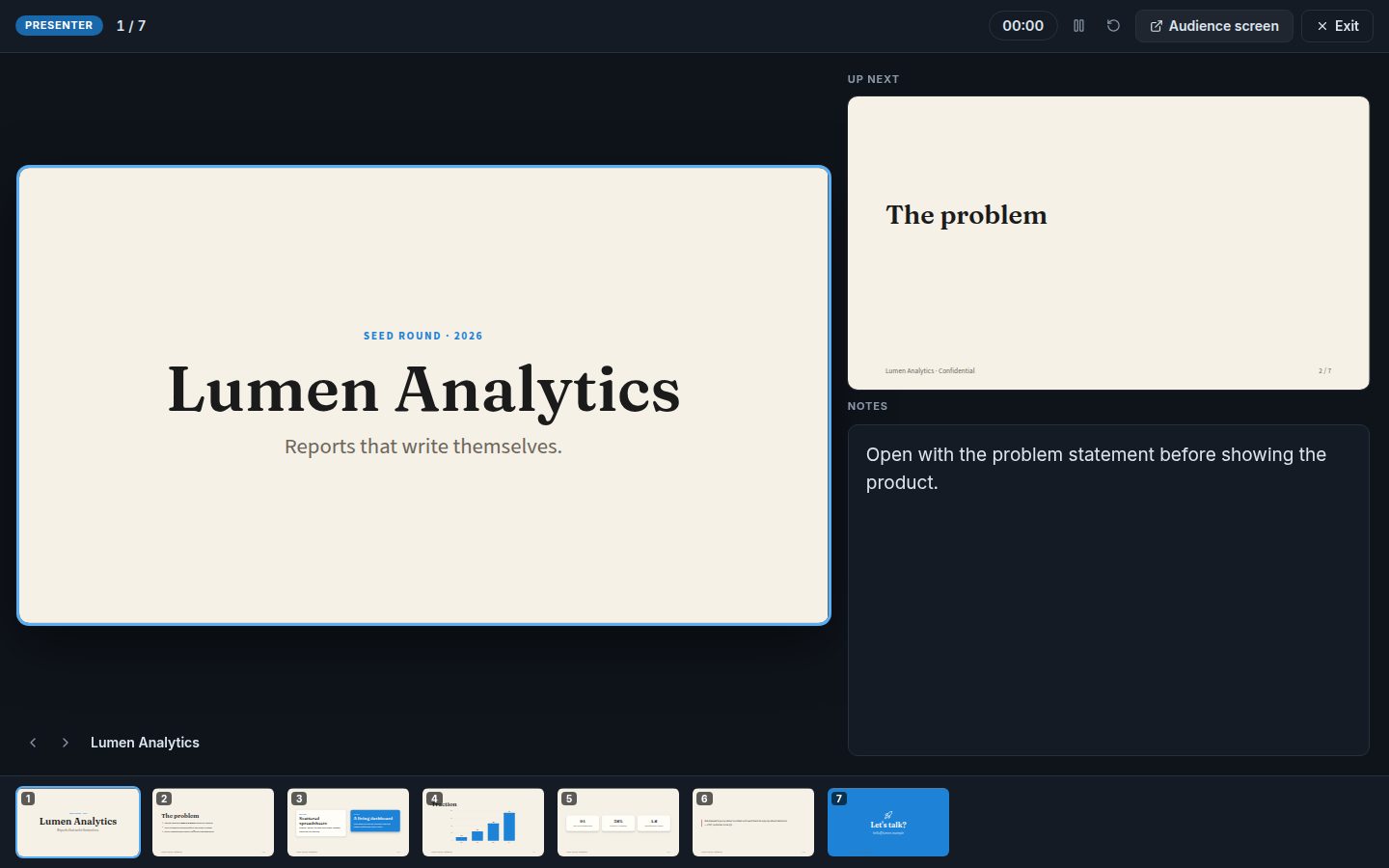This screenshot has width=1389, height=868.
Task: Click the speaker notes text box
Action: coord(1108,590)
